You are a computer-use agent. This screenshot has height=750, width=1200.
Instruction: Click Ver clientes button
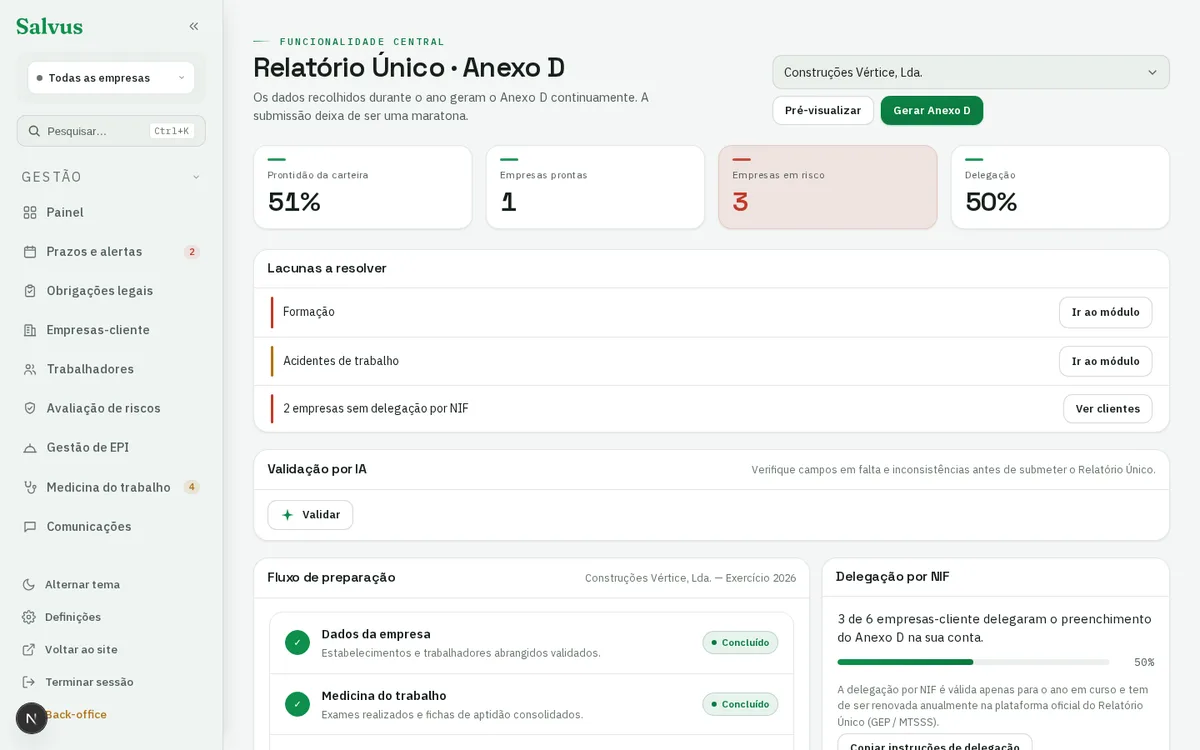[x=1107, y=409]
